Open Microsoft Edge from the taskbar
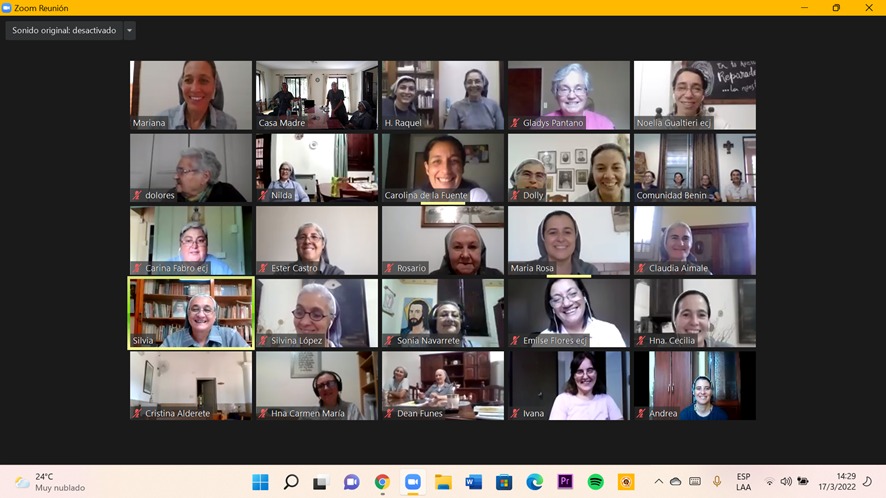The image size is (886, 498). point(534,482)
